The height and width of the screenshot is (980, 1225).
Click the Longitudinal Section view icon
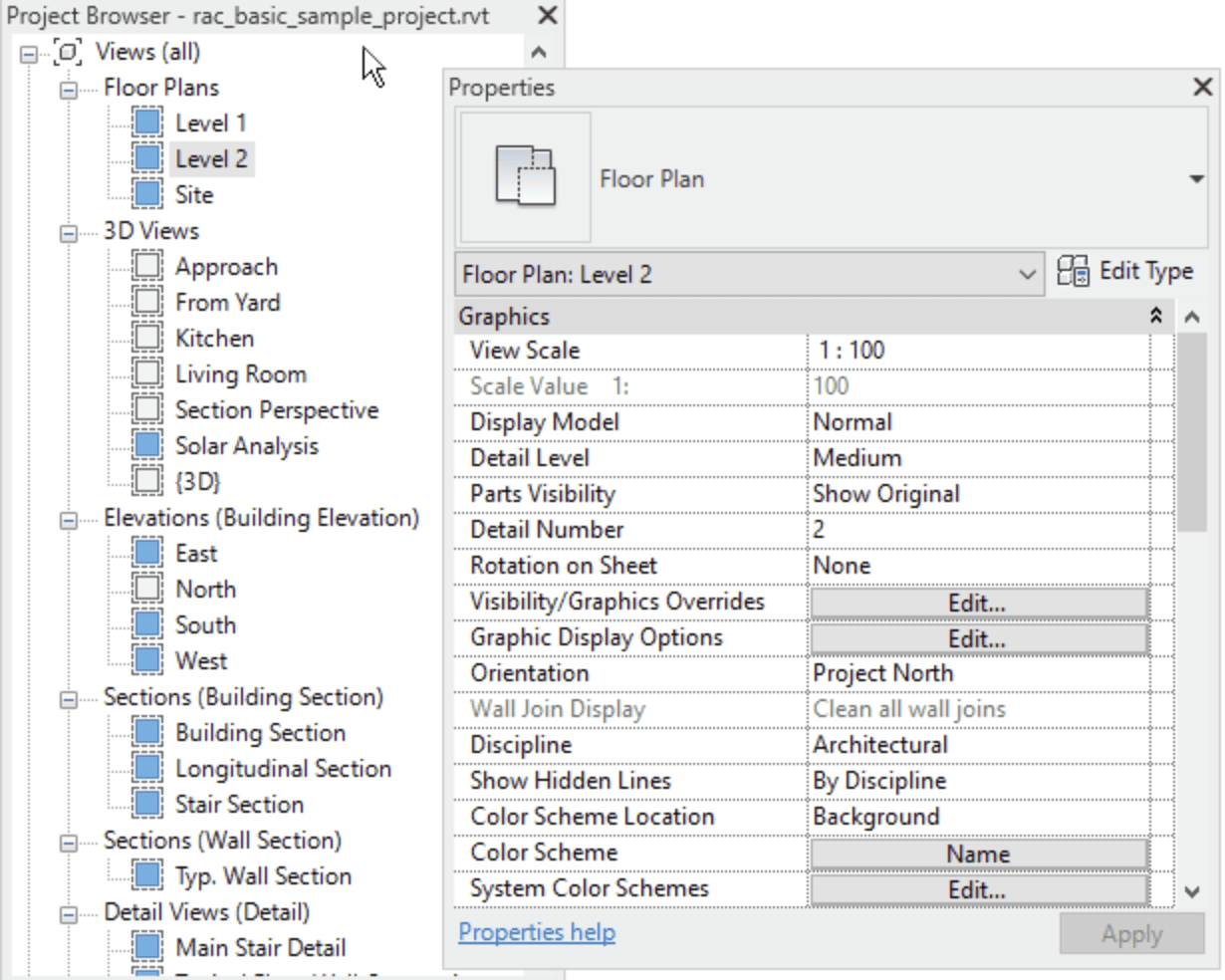147,769
